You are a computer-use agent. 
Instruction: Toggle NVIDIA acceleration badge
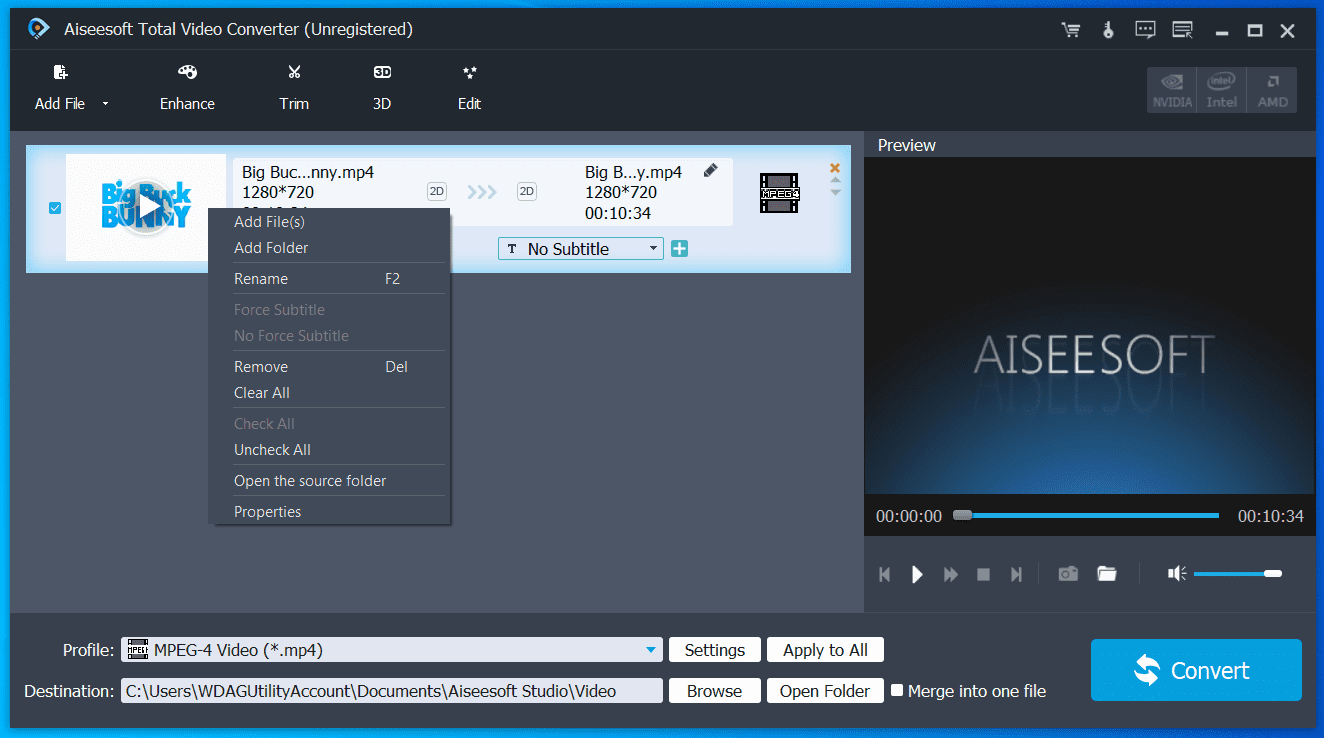pos(1172,90)
